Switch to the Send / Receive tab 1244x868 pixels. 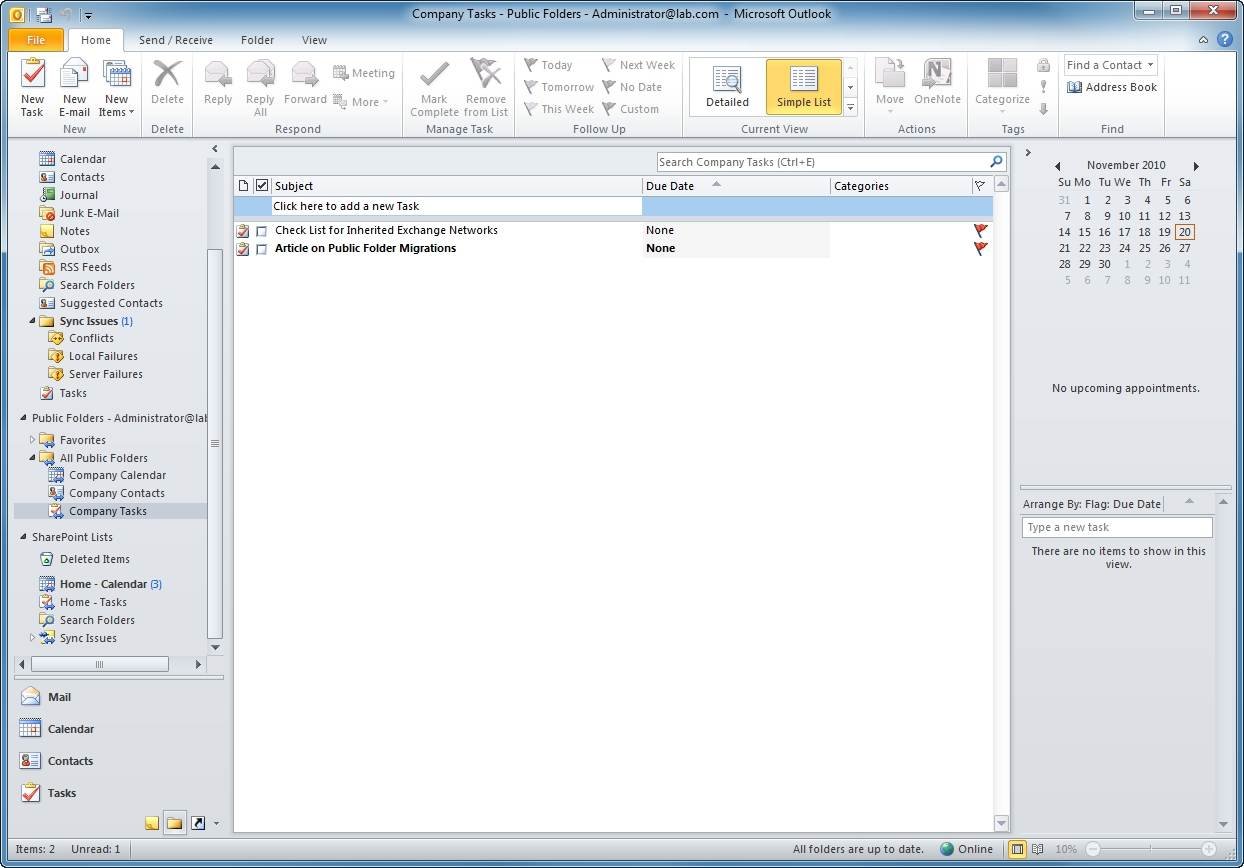coord(175,40)
